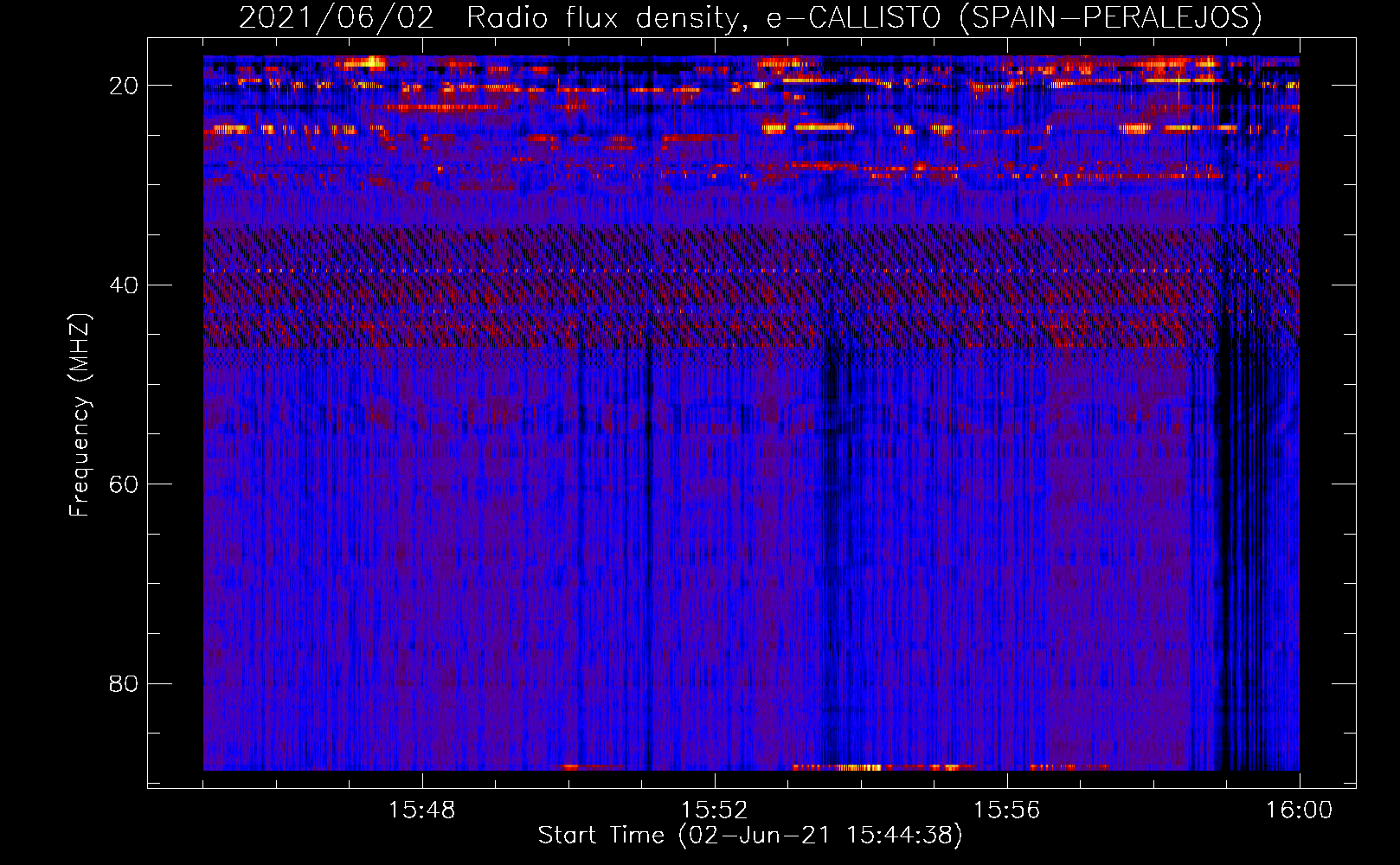Click the 16:00 time tick label

click(x=1299, y=811)
